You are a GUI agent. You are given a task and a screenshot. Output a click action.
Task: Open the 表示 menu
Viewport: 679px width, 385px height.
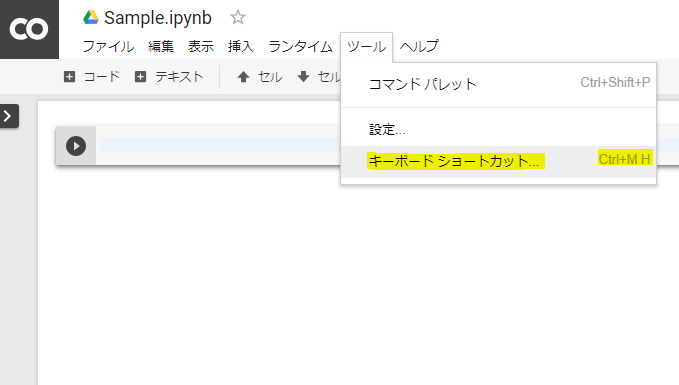tap(200, 46)
